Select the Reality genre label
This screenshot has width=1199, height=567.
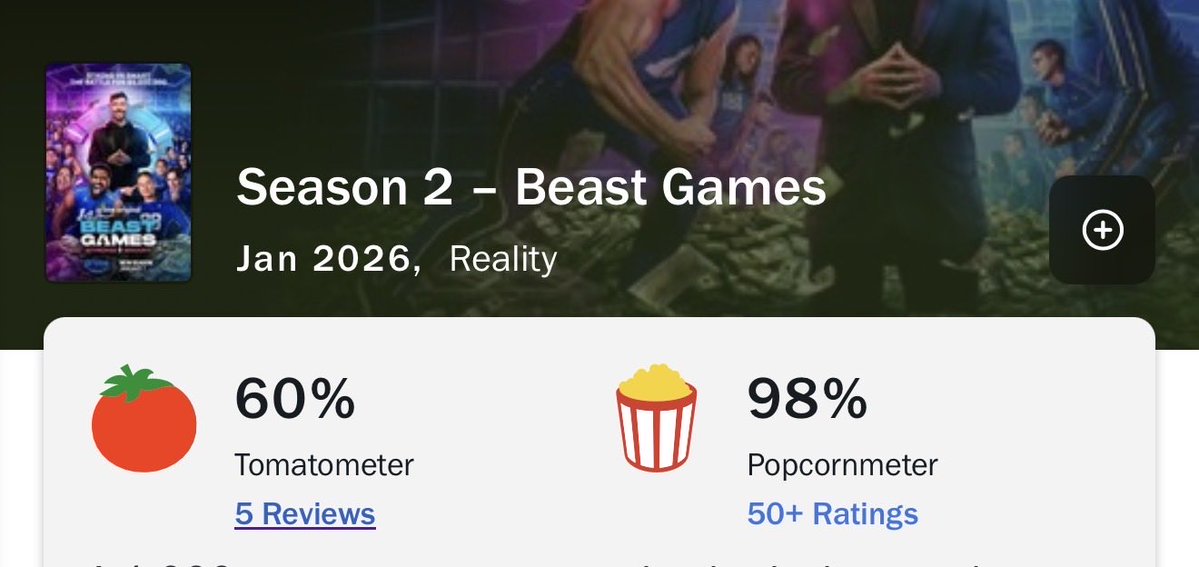tap(503, 259)
